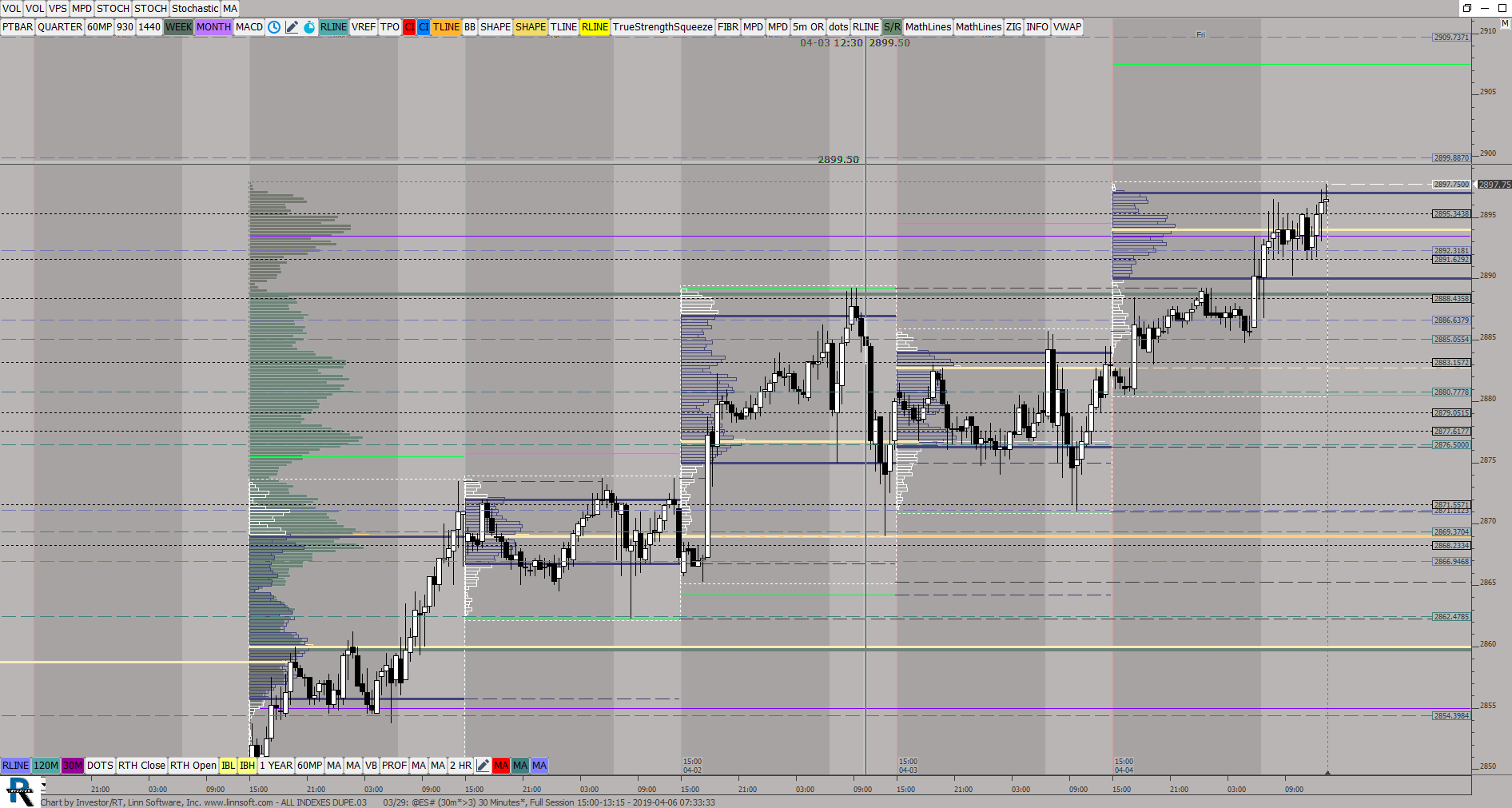The width and height of the screenshot is (1512, 808).
Task: Toggle the blue RLINE button in the bottom toolbar
Action: click(x=15, y=766)
